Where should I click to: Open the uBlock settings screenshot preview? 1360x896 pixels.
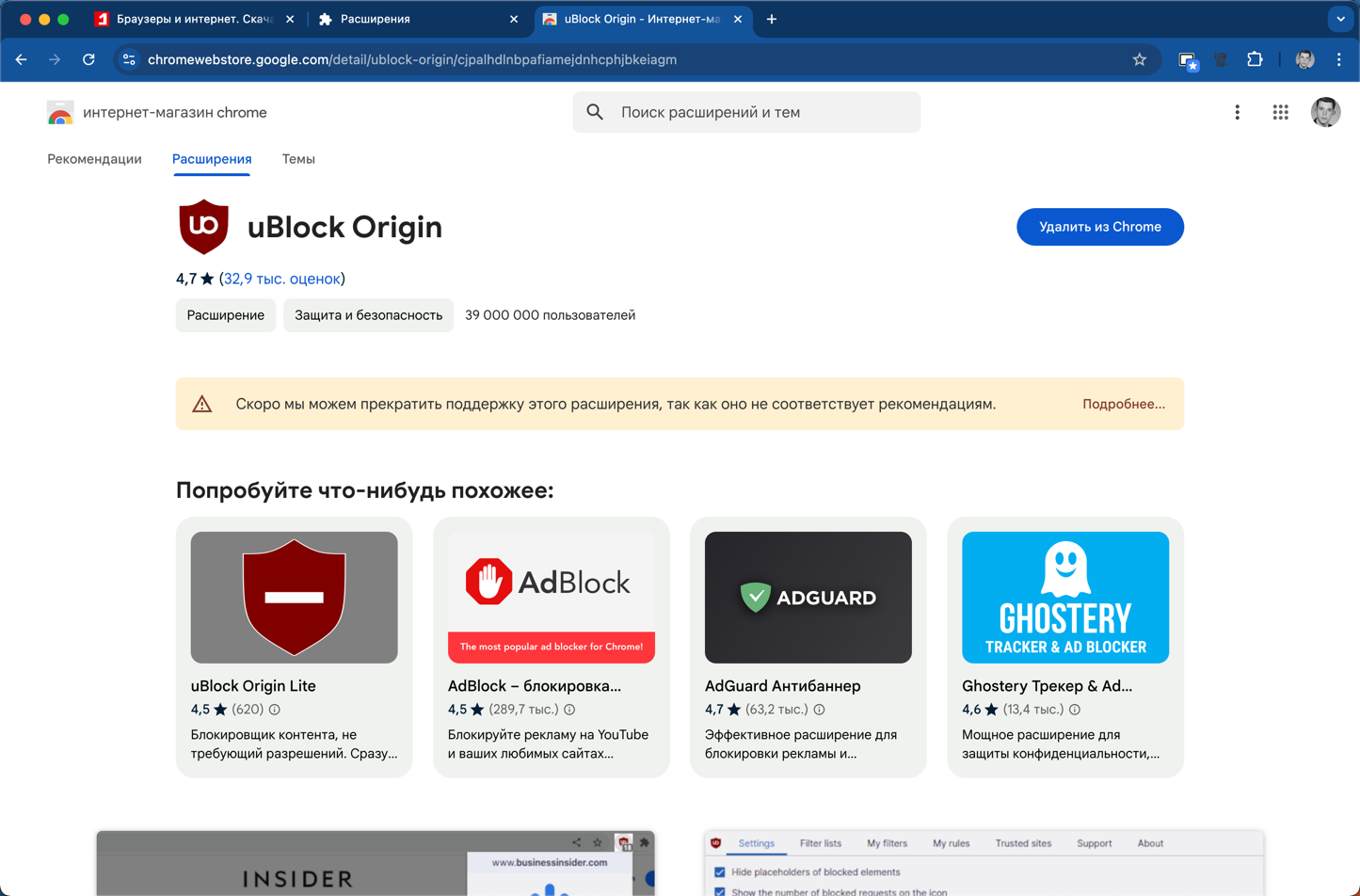coord(984,863)
